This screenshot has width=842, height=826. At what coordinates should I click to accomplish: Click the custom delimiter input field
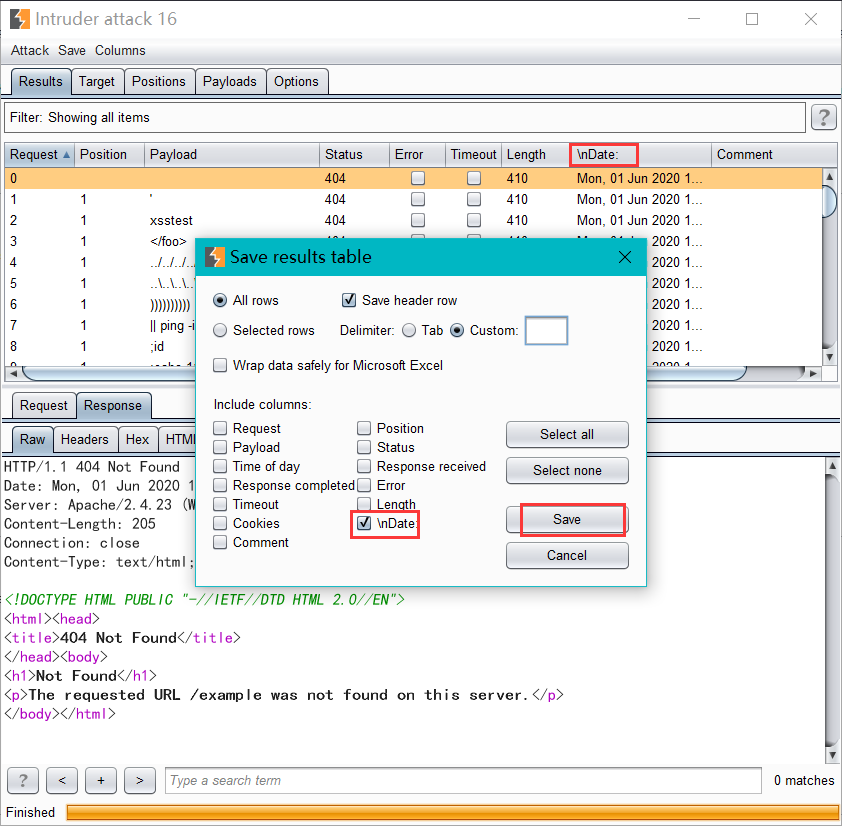click(x=546, y=330)
